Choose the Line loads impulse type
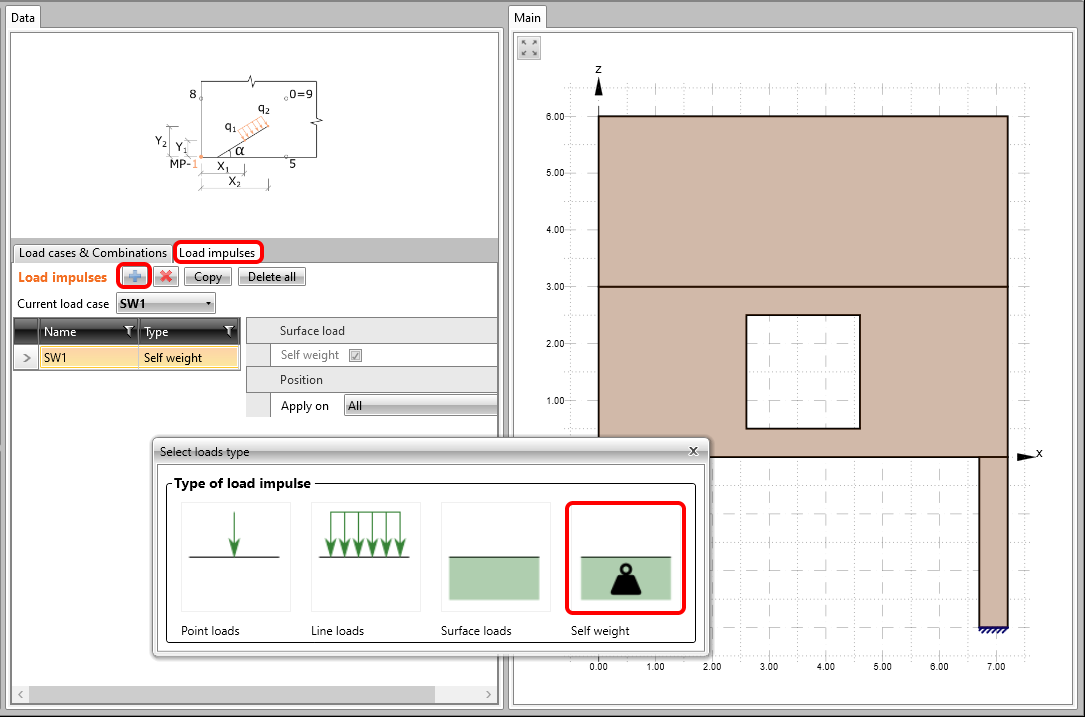 pos(365,557)
